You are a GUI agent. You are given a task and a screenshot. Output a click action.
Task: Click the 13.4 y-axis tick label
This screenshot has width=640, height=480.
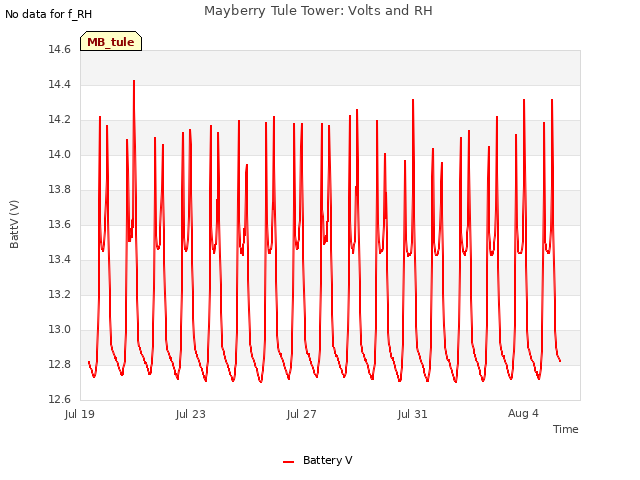click(60, 259)
